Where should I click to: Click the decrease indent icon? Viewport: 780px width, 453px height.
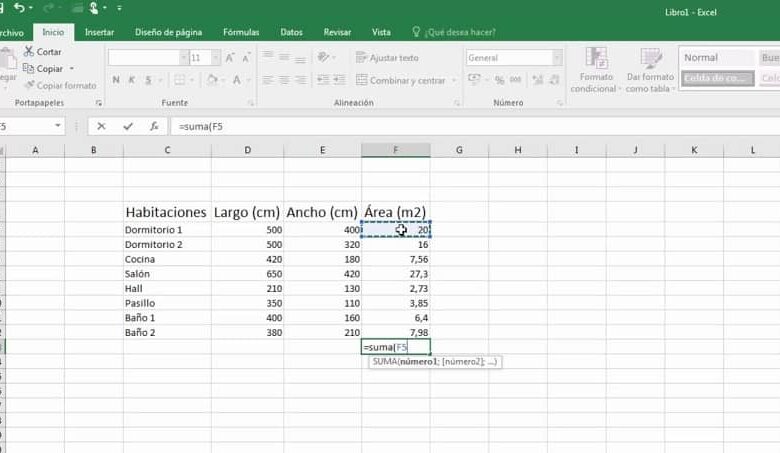pos(323,80)
